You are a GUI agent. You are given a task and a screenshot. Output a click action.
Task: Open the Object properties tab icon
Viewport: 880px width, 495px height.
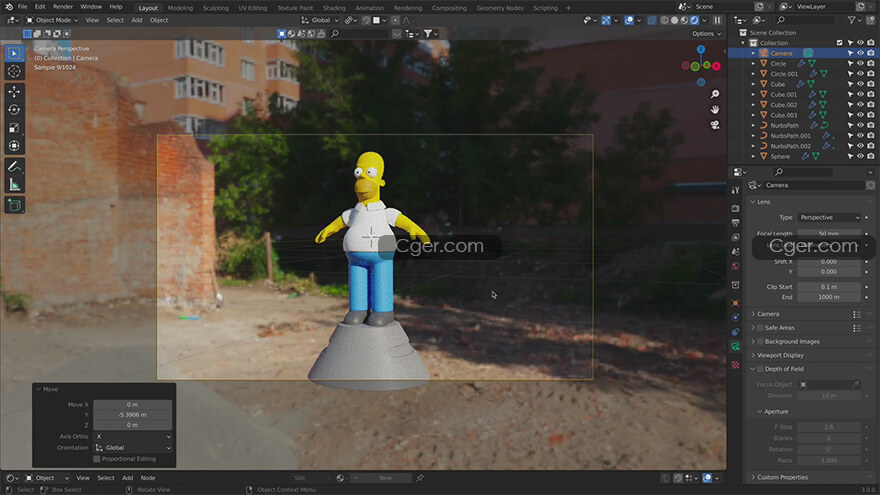coord(735,303)
